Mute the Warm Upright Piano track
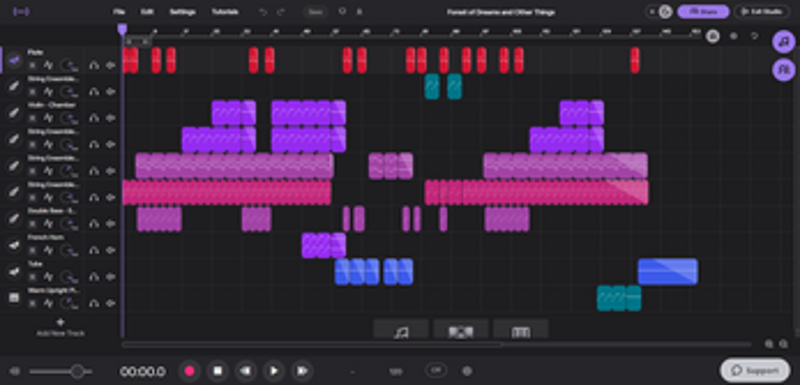The image size is (800, 385). (111, 303)
